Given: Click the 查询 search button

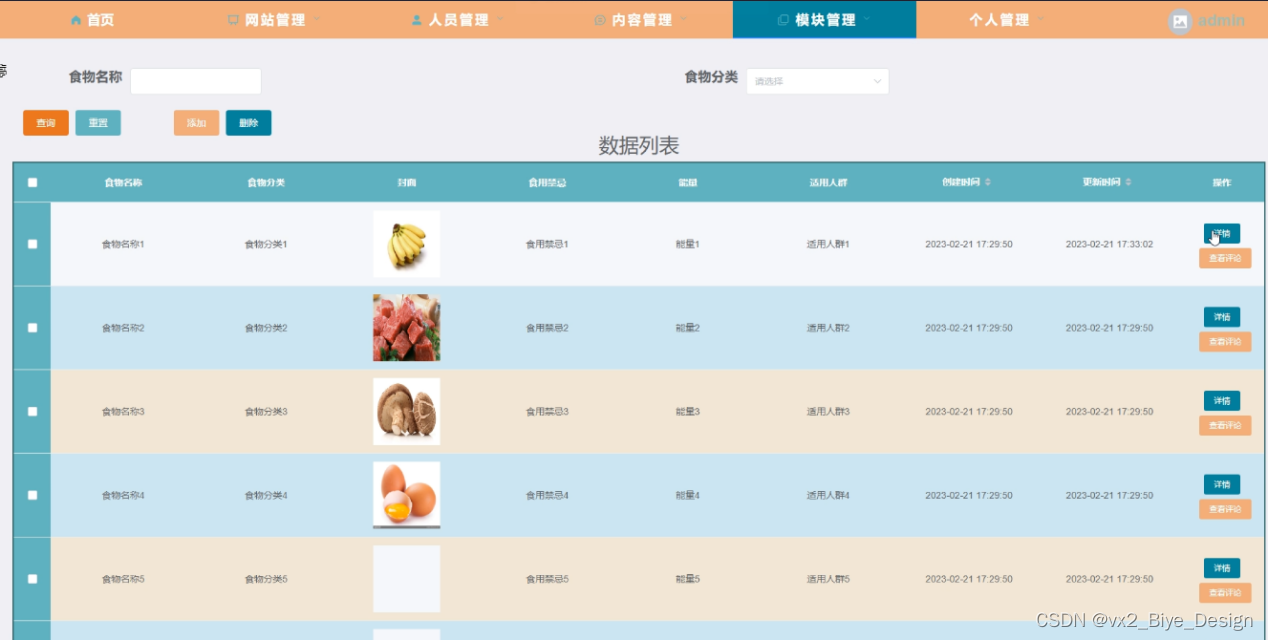Looking at the screenshot, I should pyautogui.click(x=46, y=123).
